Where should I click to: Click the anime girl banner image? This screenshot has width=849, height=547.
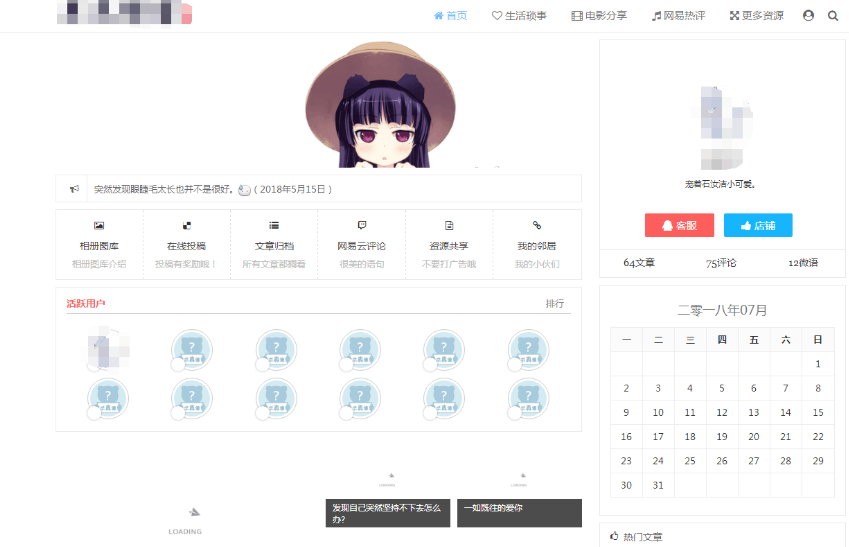381,105
